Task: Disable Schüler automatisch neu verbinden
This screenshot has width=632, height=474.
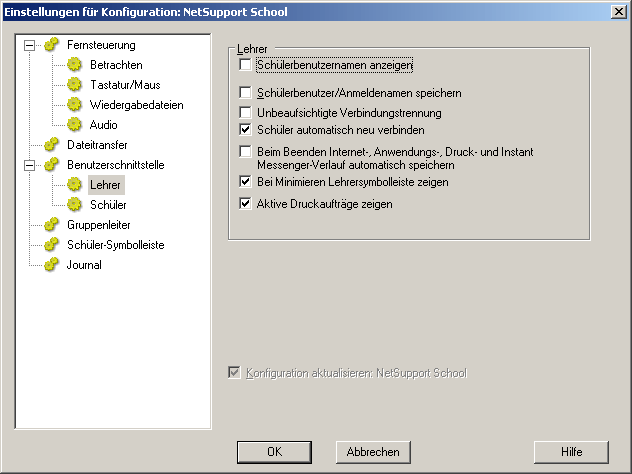Action: pyautogui.click(x=246, y=130)
